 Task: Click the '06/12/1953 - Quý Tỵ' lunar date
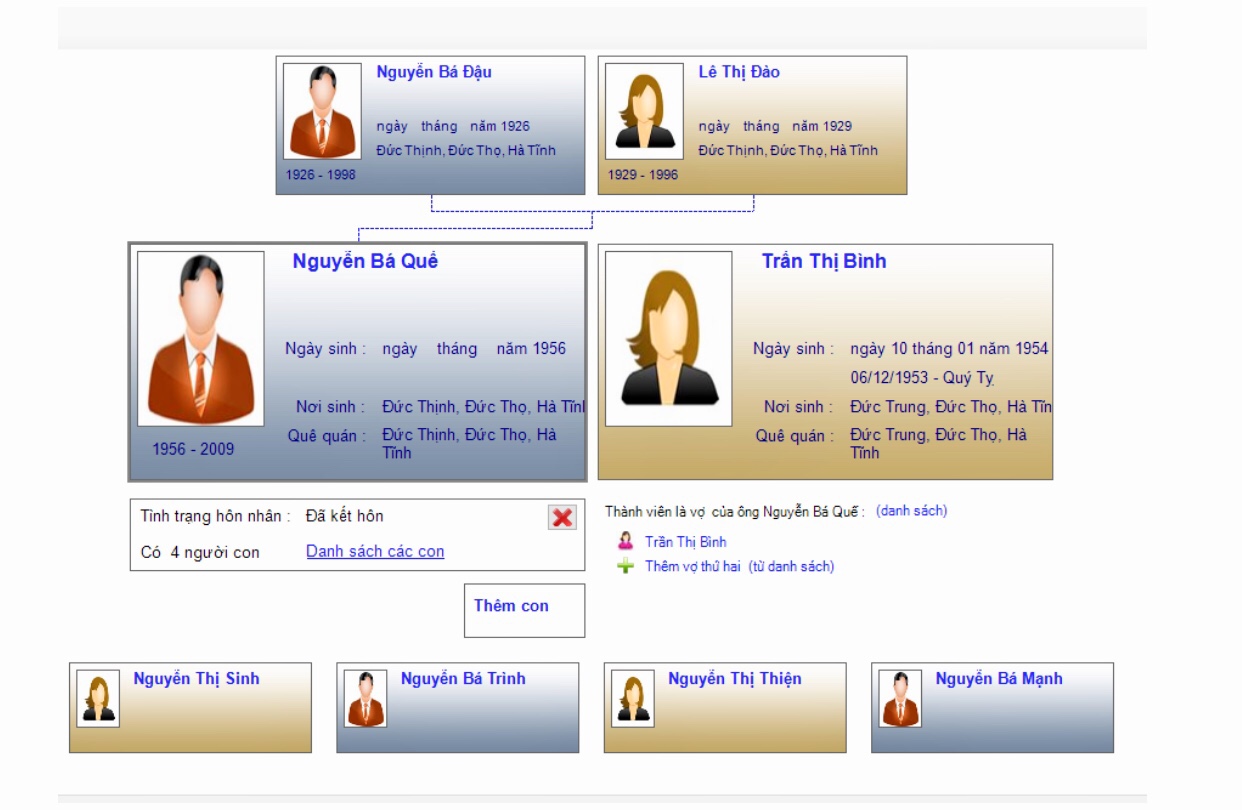point(922,378)
